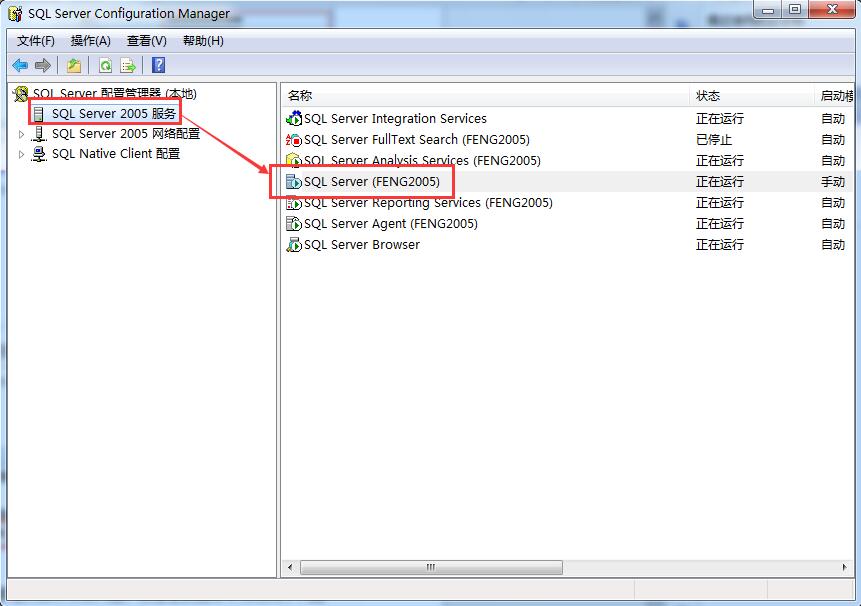Click the SQL Native Client 配置 tree icon

(x=38, y=154)
